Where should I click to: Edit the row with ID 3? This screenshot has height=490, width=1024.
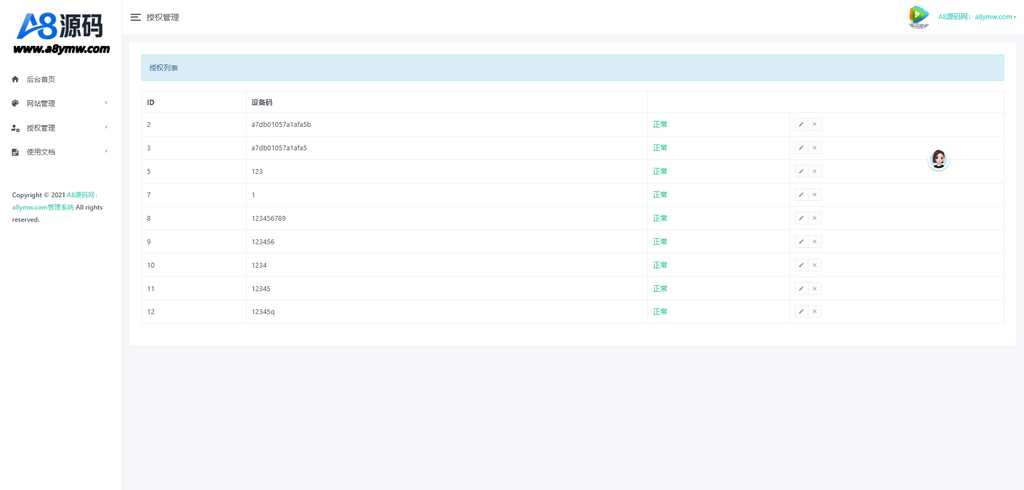click(801, 148)
